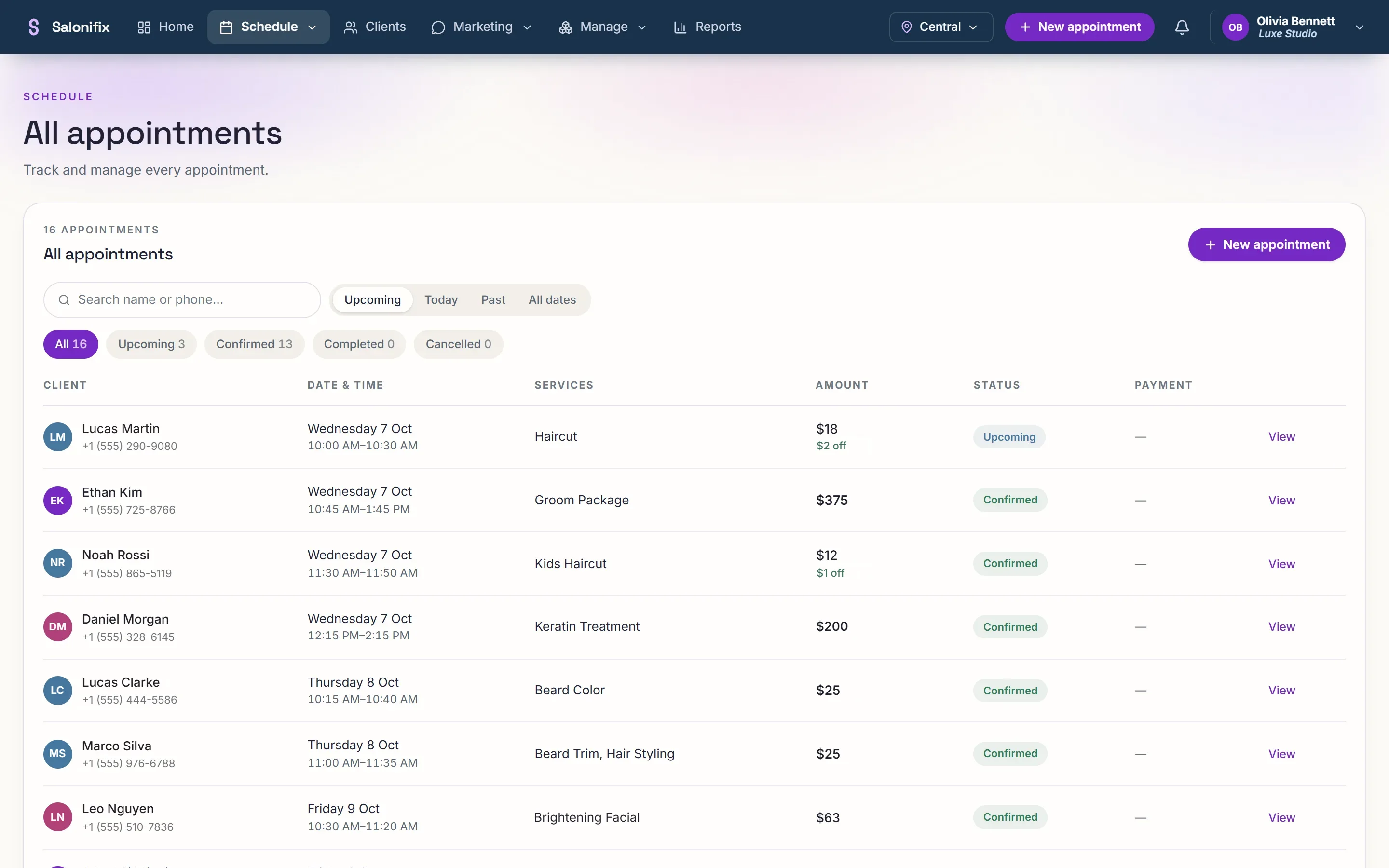Click the Reports bar chart icon

pyautogui.click(x=680, y=27)
